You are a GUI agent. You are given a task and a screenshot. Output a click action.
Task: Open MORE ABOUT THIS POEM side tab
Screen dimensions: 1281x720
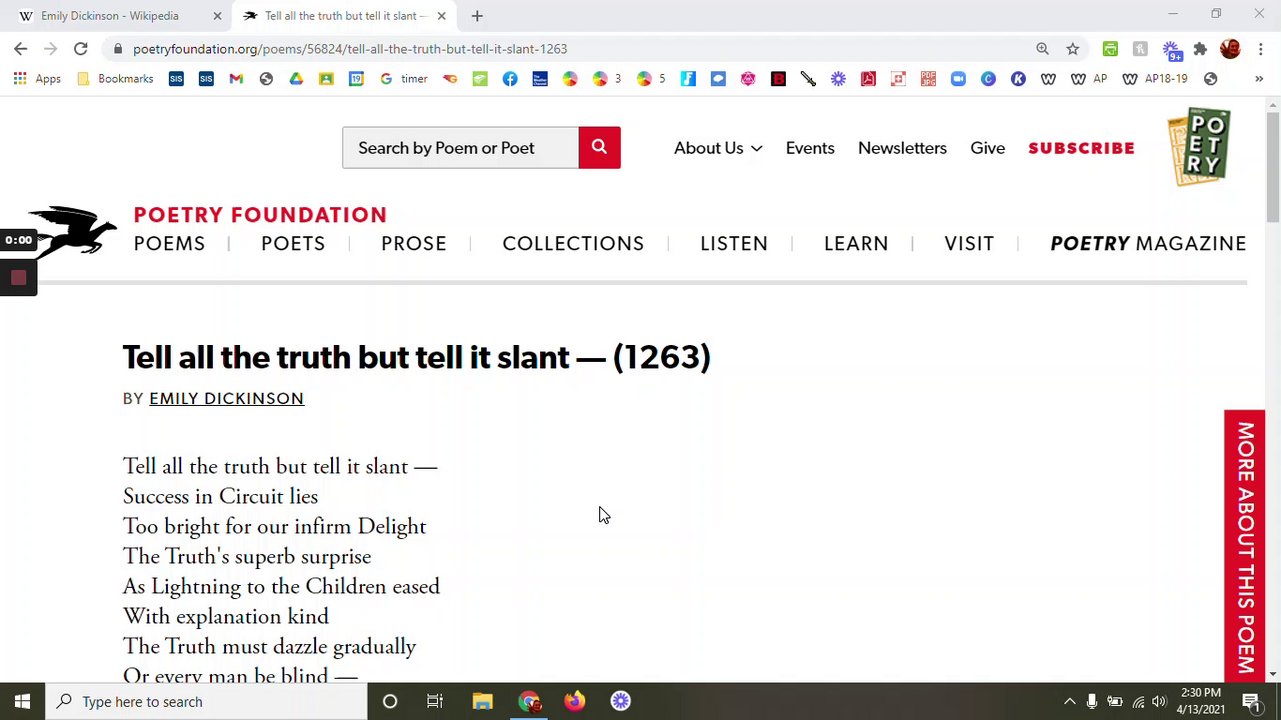tap(1244, 546)
